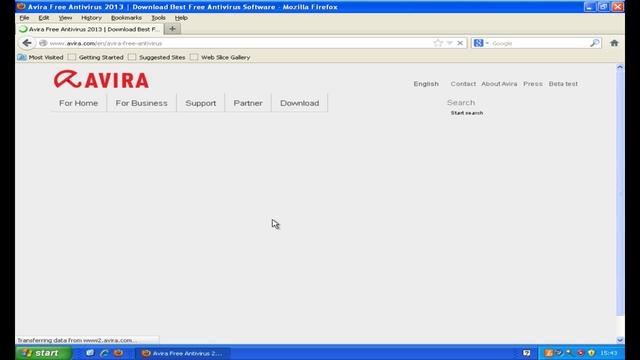Click the Start search button

[x=467, y=113]
